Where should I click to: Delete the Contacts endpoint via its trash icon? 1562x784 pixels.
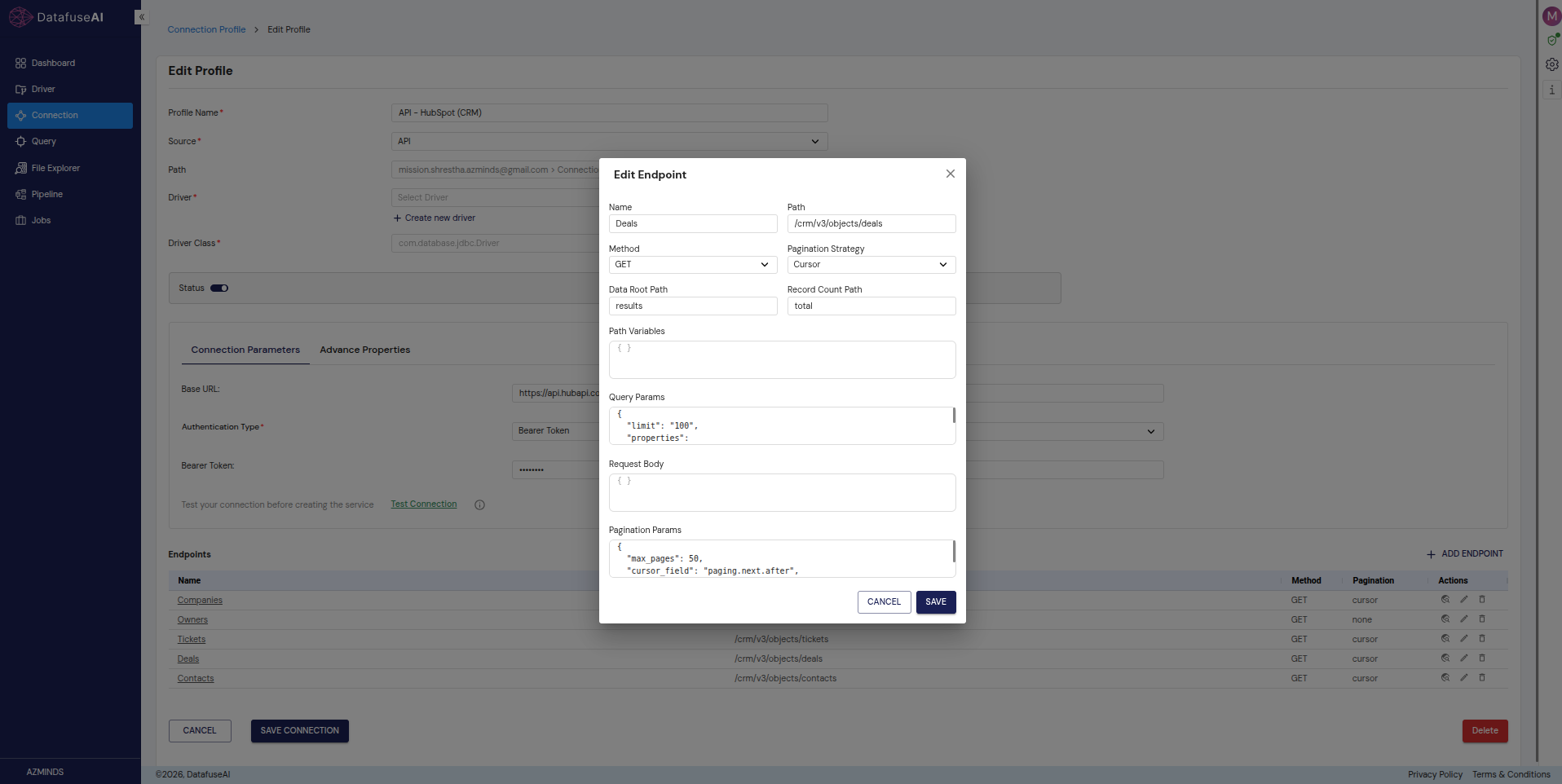point(1482,678)
